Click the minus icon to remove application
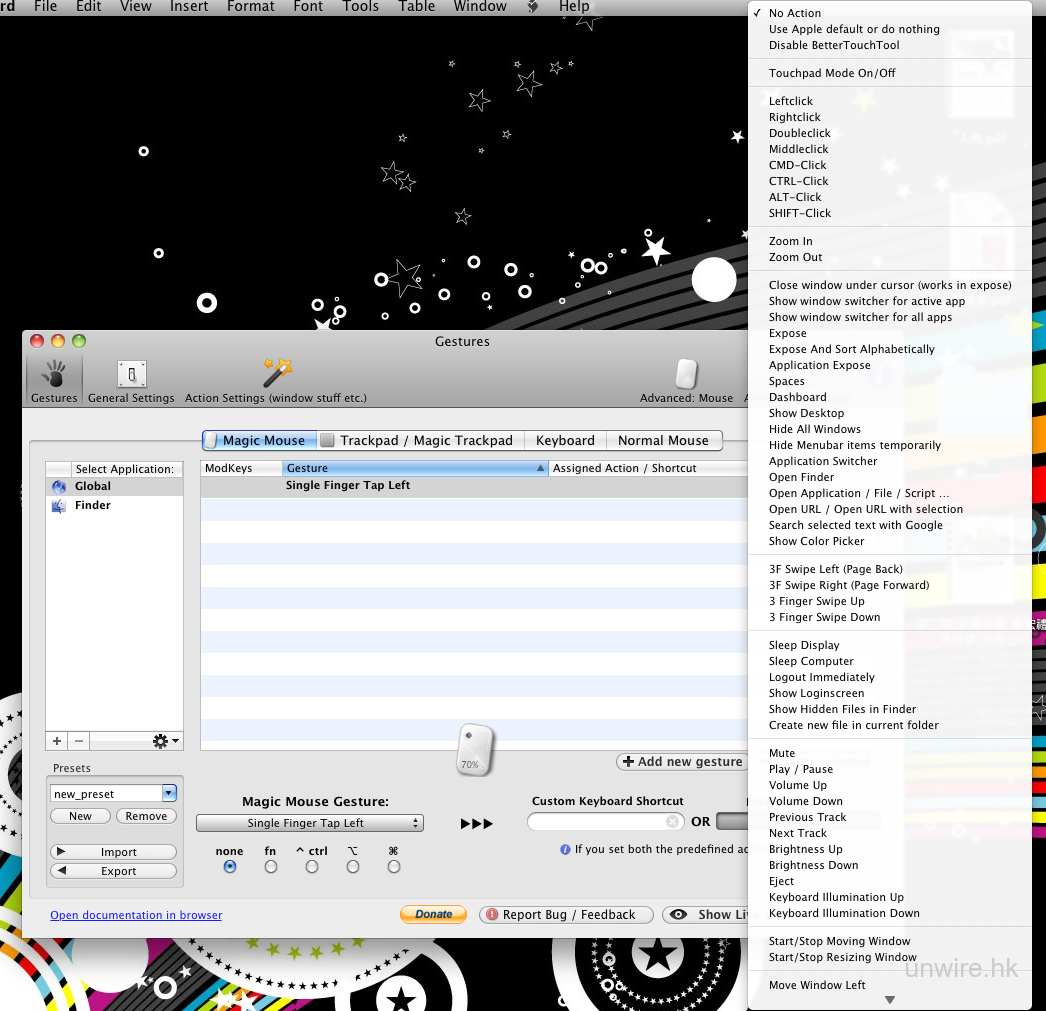Image resolution: width=1046 pixels, height=1011 pixels. 79,741
